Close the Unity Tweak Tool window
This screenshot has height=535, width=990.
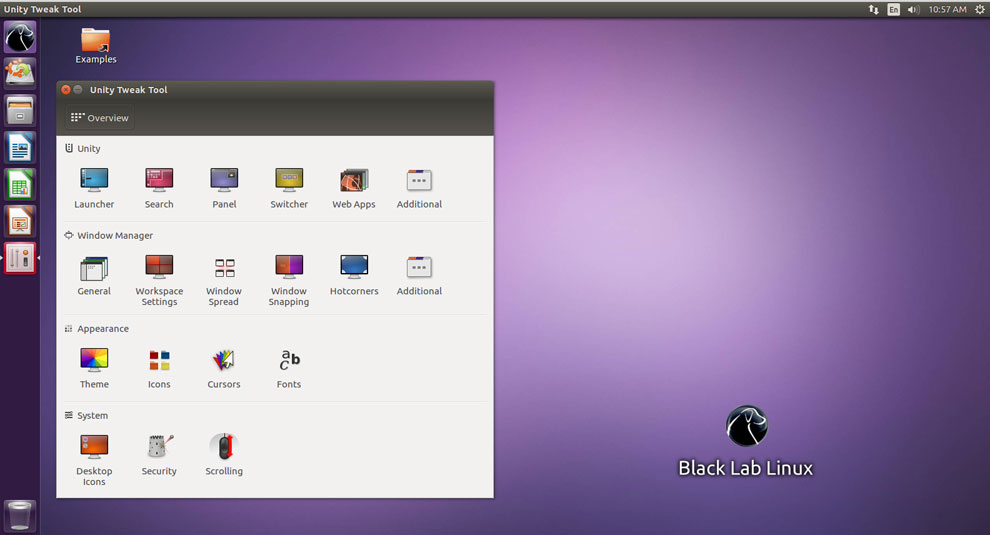click(66, 90)
